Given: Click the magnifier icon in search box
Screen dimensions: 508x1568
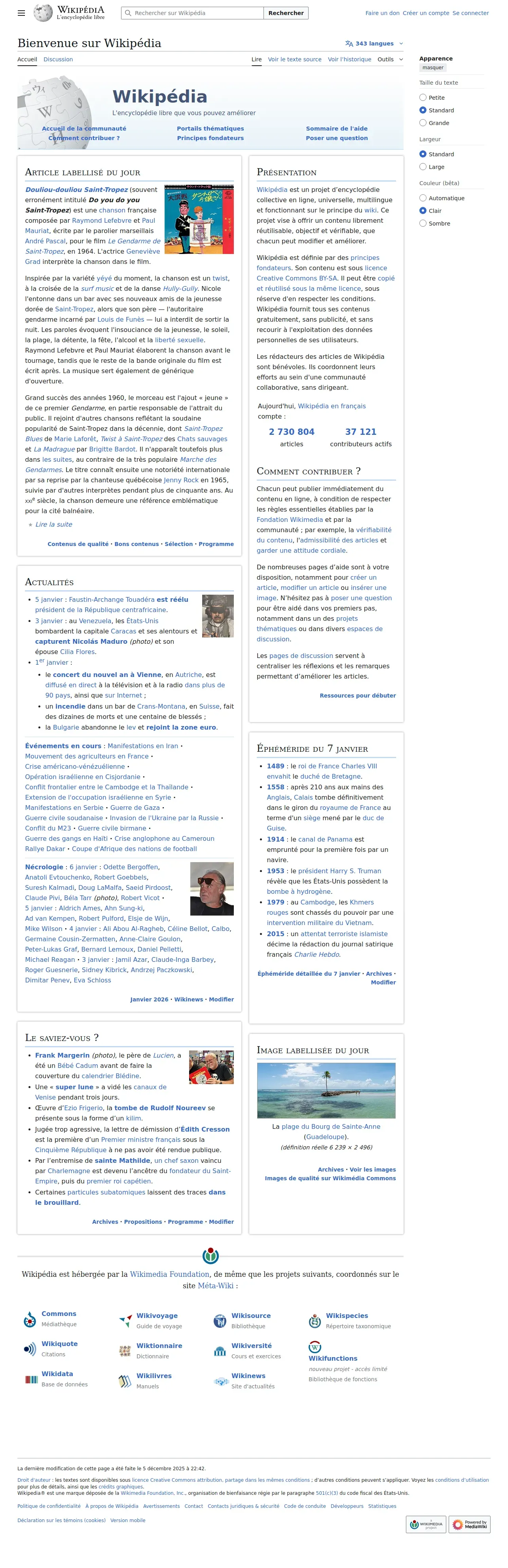Looking at the screenshot, I should (x=128, y=13).
